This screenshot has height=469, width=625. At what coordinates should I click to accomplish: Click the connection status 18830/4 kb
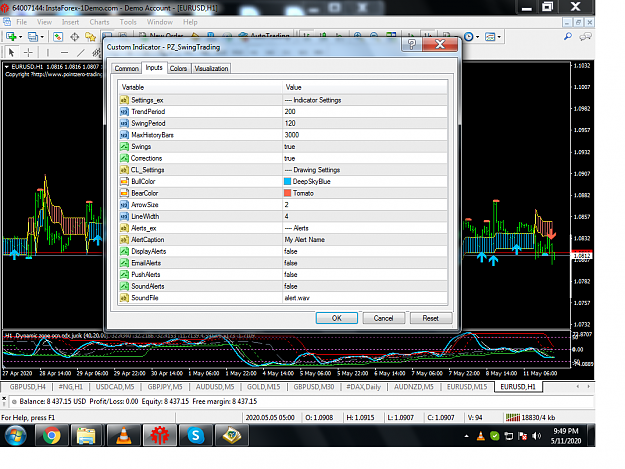(530, 417)
